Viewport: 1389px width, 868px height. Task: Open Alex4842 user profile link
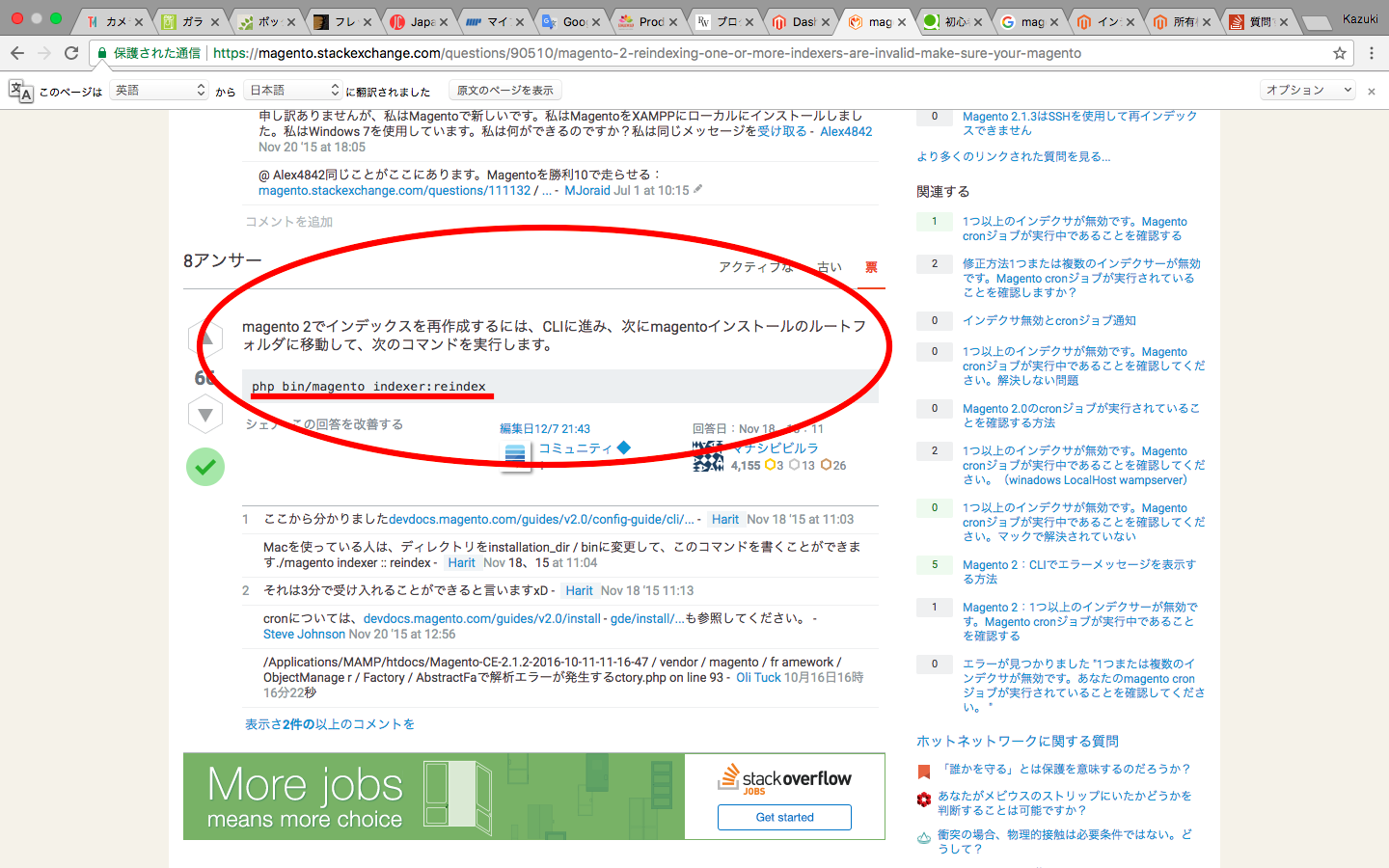pyautogui.click(x=846, y=132)
